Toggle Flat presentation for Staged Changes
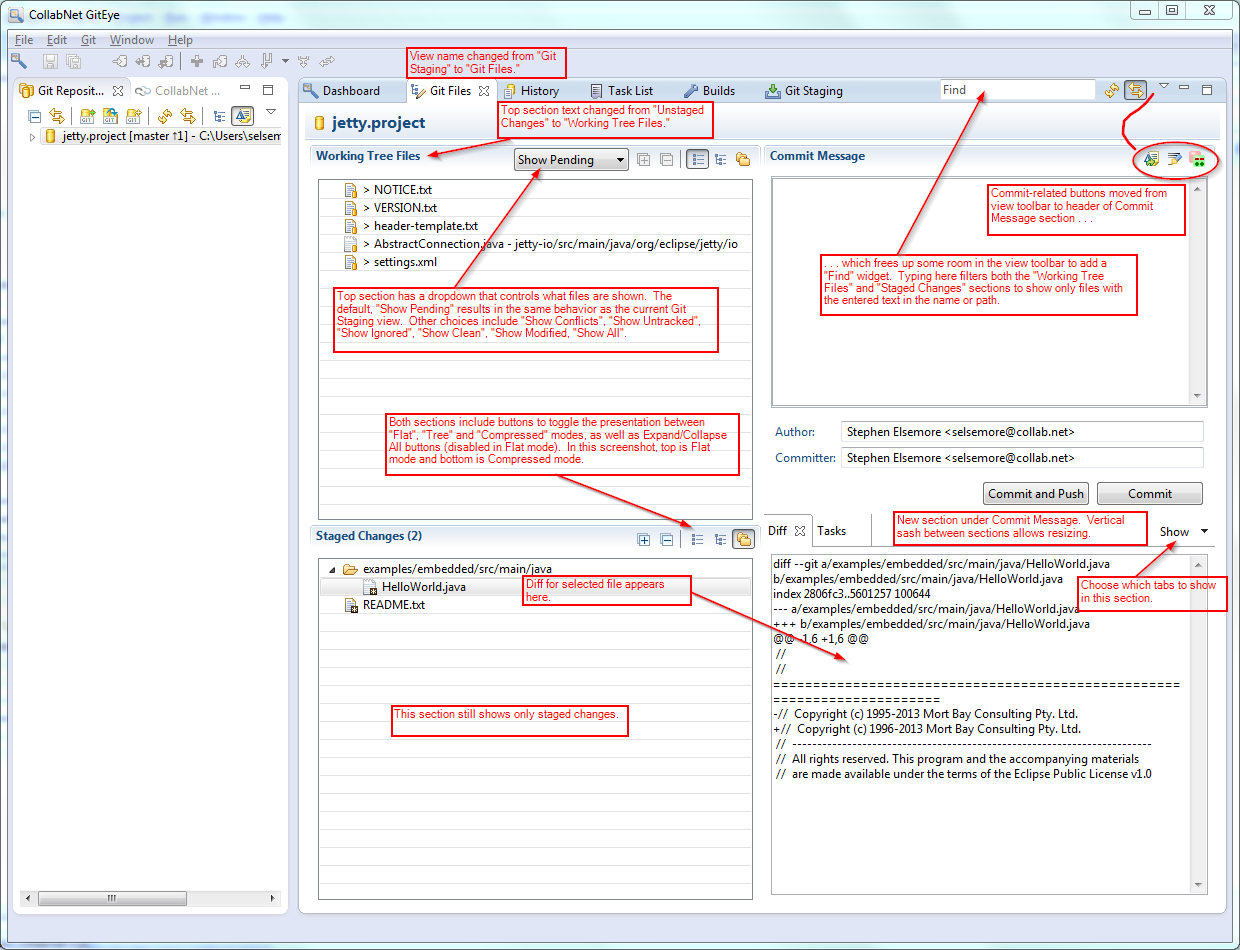 (698, 539)
